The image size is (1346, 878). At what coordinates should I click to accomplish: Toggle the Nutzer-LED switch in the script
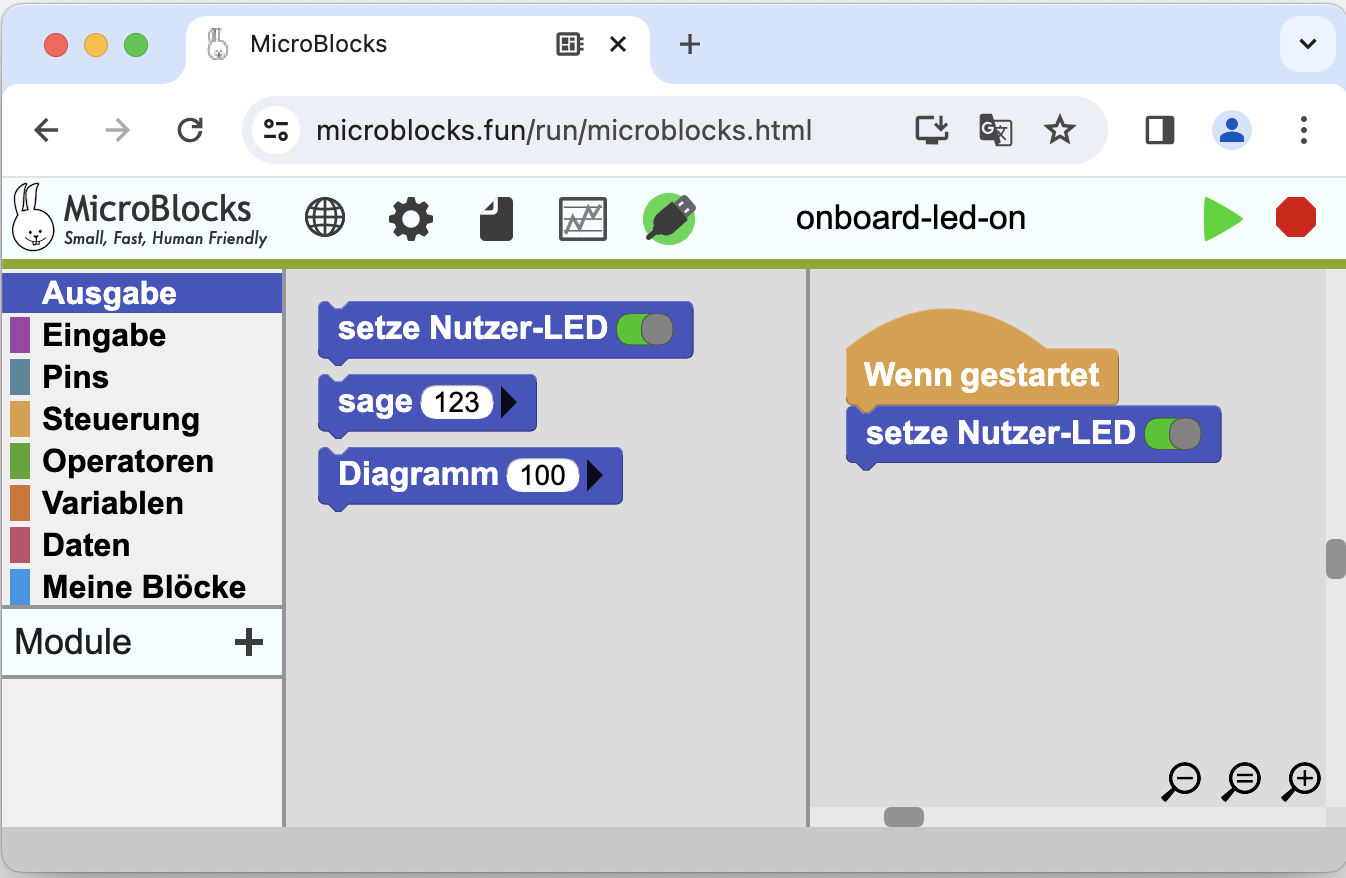coord(1173,433)
